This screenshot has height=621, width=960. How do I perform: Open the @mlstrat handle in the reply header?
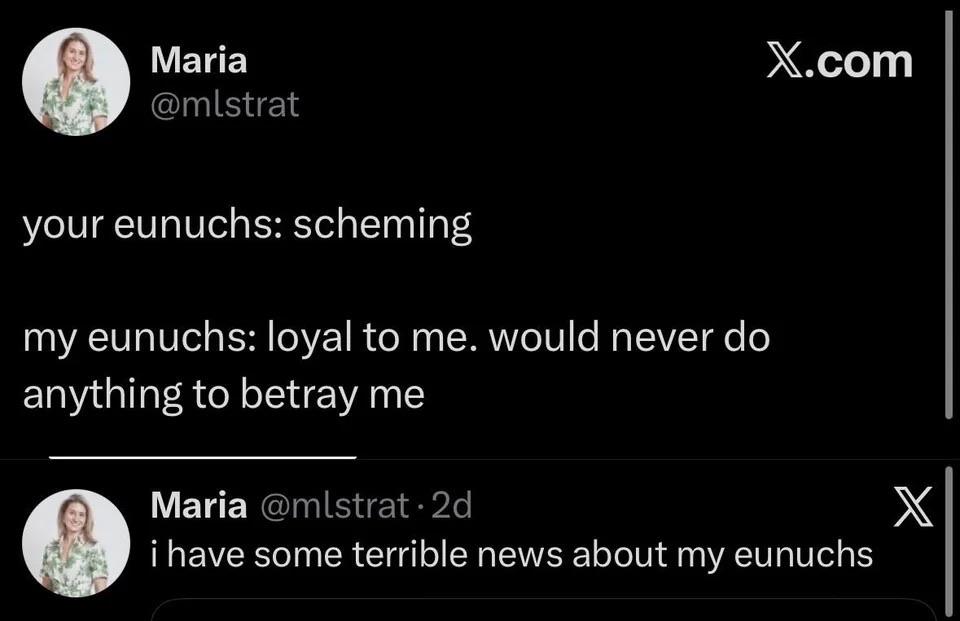click(x=335, y=506)
